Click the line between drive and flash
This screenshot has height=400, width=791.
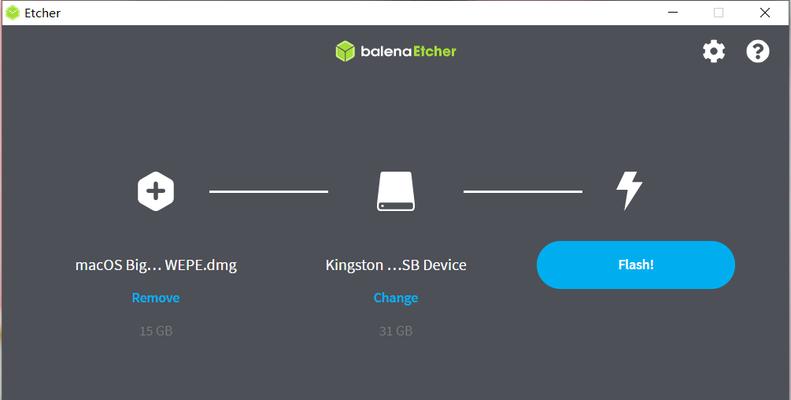coord(523,191)
